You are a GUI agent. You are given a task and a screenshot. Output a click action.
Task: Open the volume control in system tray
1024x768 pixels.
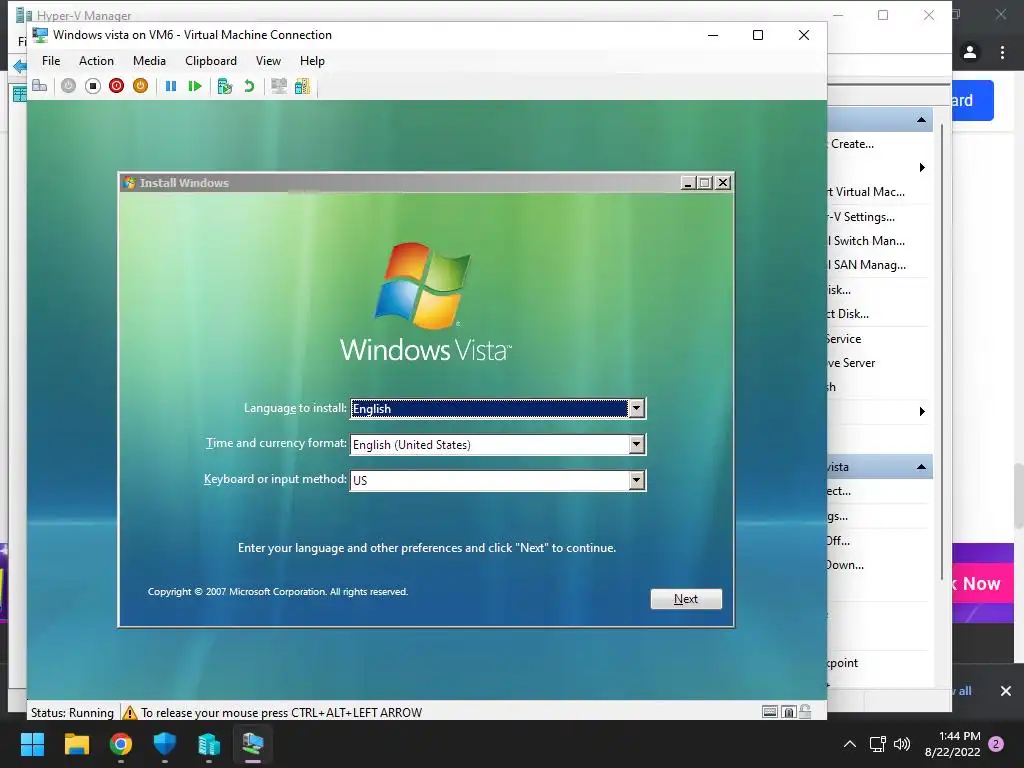click(902, 744)
